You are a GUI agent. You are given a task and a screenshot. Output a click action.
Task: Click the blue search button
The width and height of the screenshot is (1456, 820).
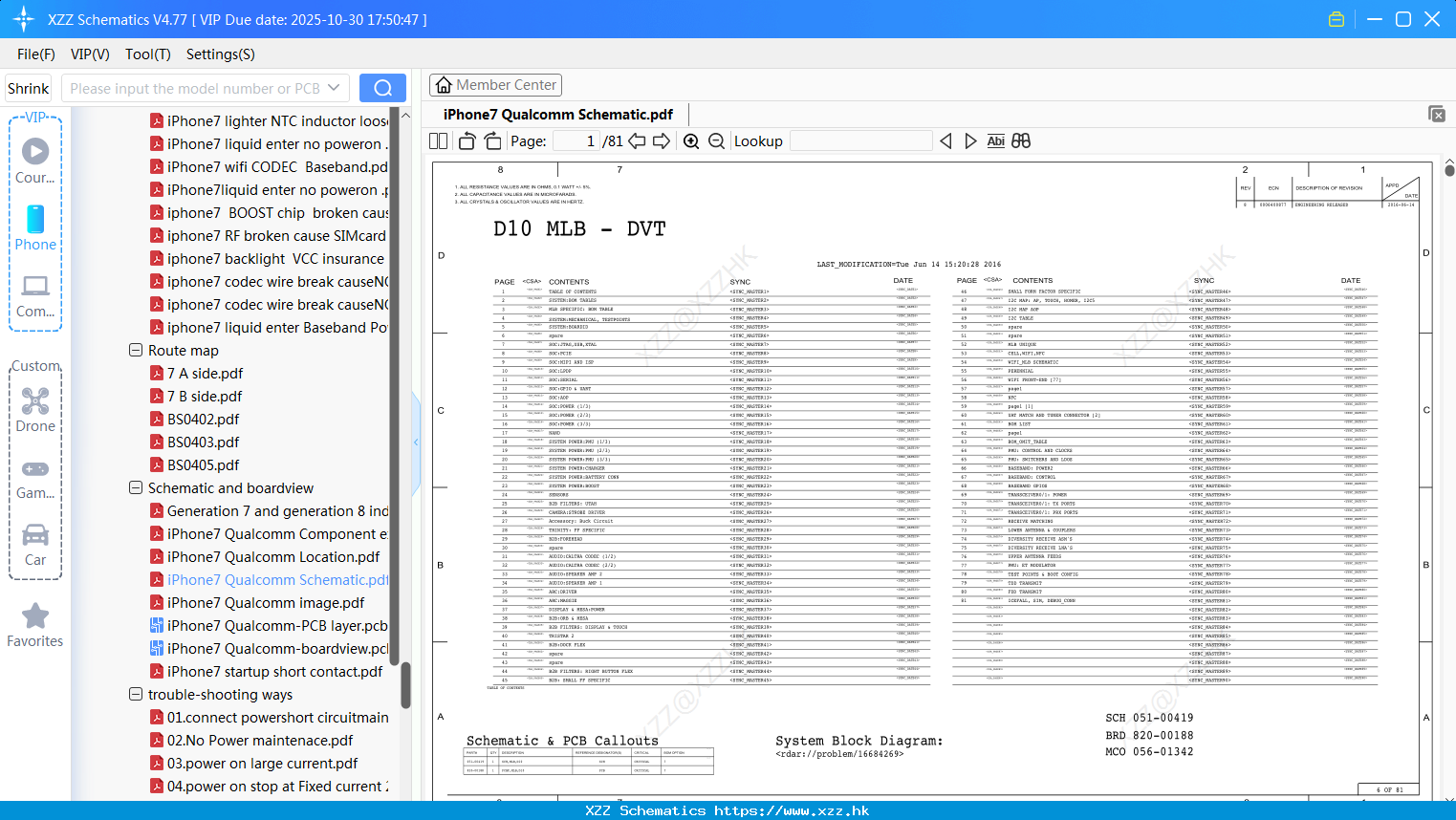click(x=382, y=88)
